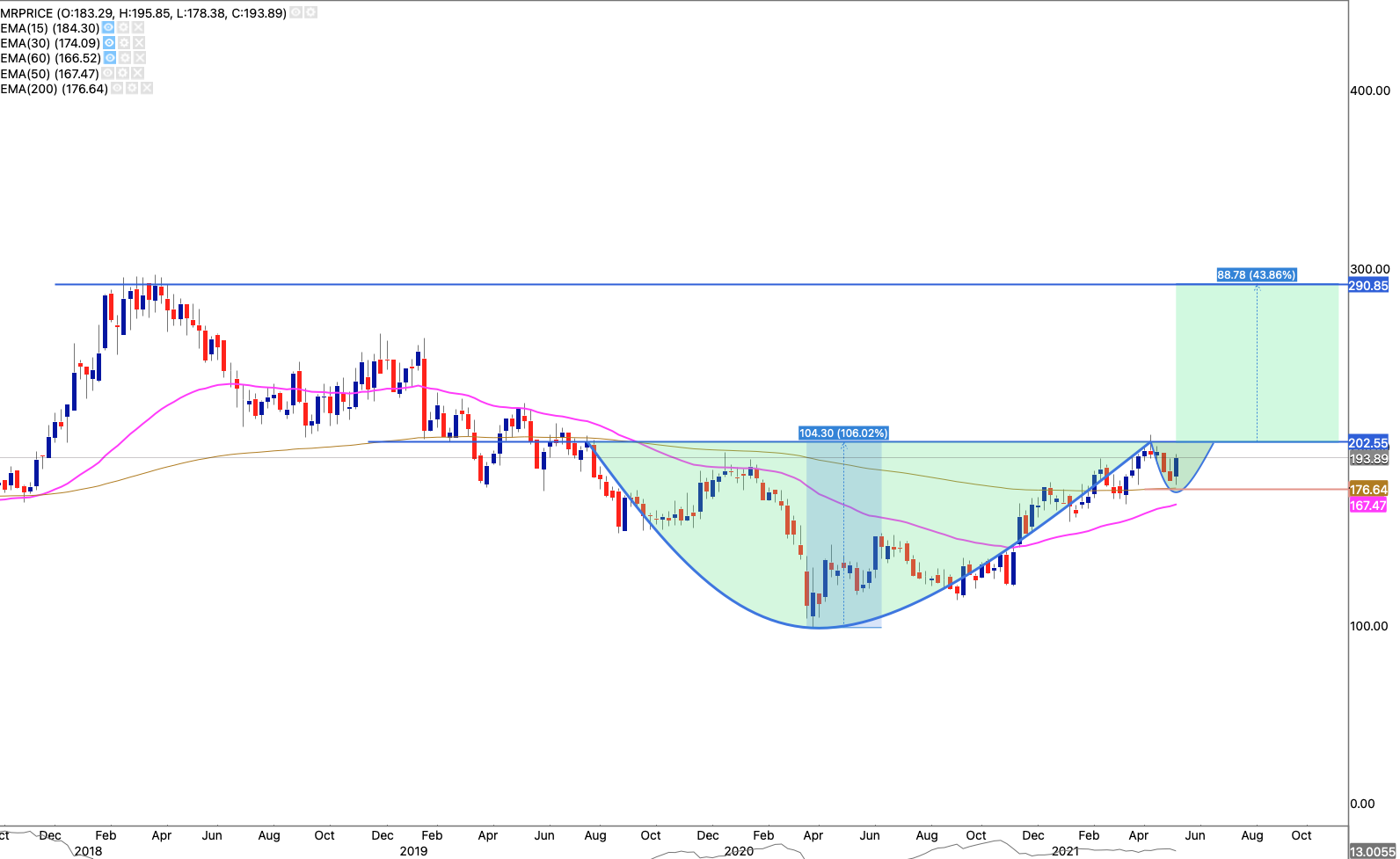Open settings for the MRPRICE series
This screenshot has width=1400, height=859.
click(x=311, y=13)
